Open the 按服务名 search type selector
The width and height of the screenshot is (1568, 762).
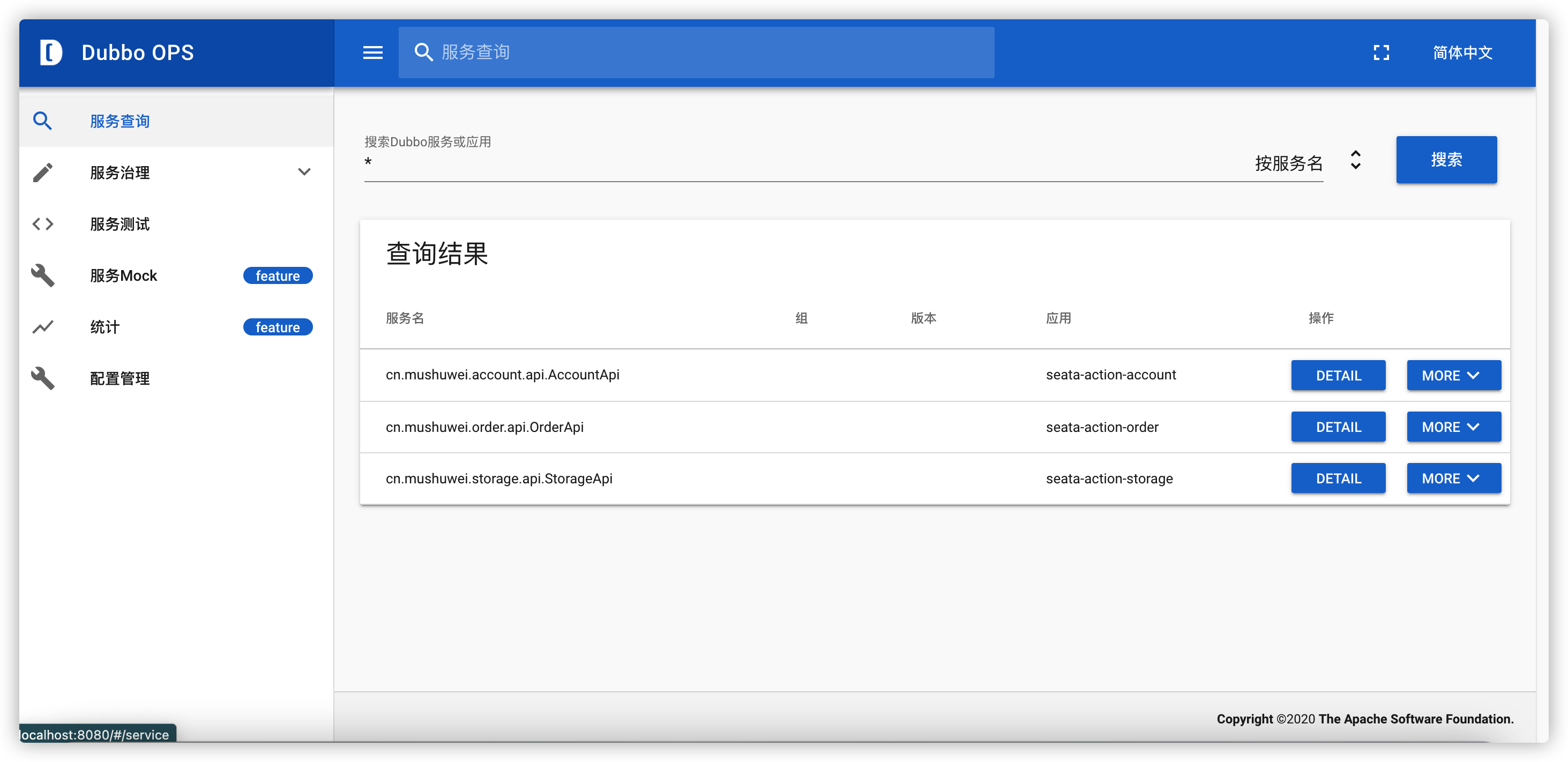pyautogui.click(x=1289, y=163)
